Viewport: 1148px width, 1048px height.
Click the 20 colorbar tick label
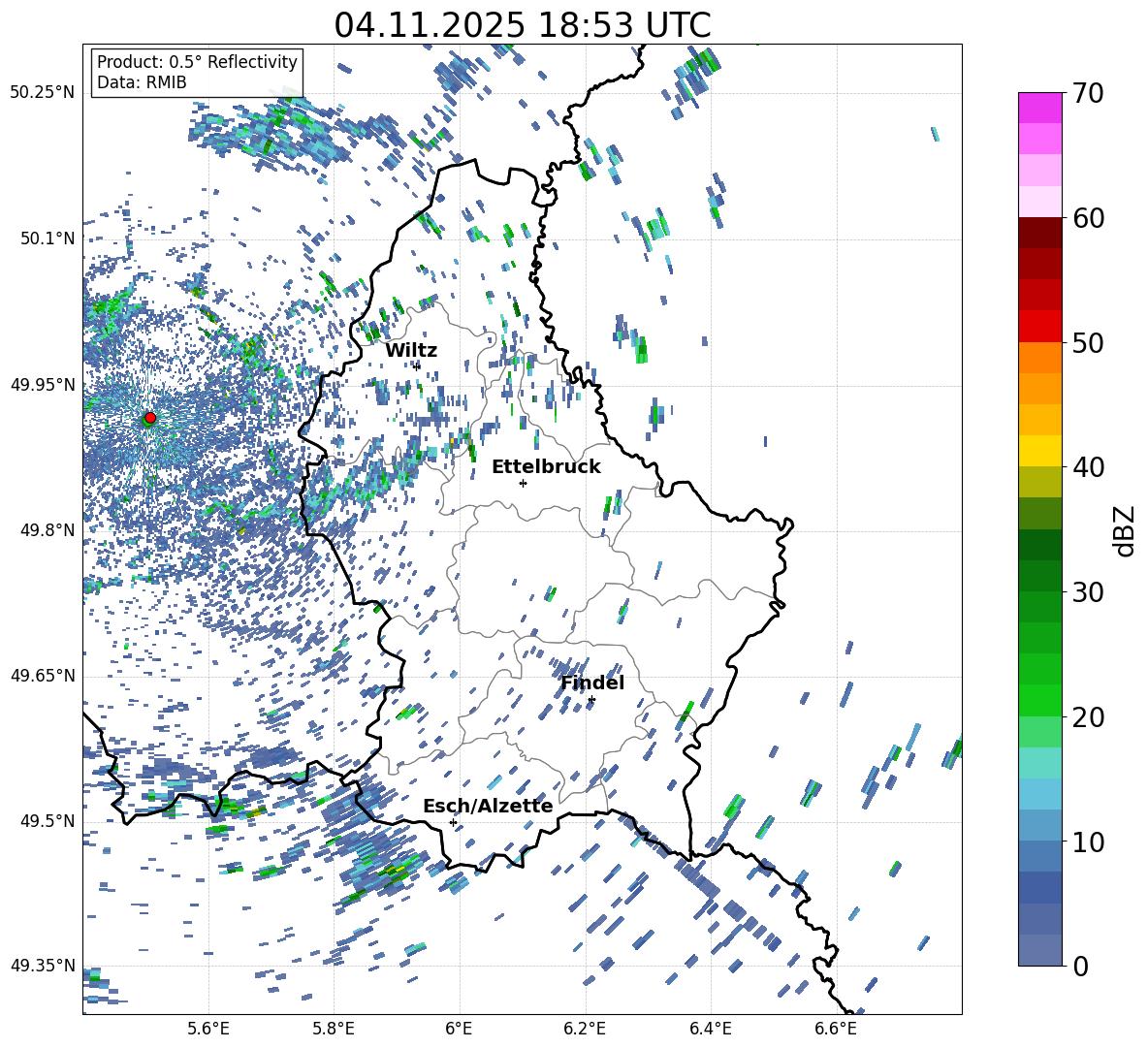(x=1088, y=716)
